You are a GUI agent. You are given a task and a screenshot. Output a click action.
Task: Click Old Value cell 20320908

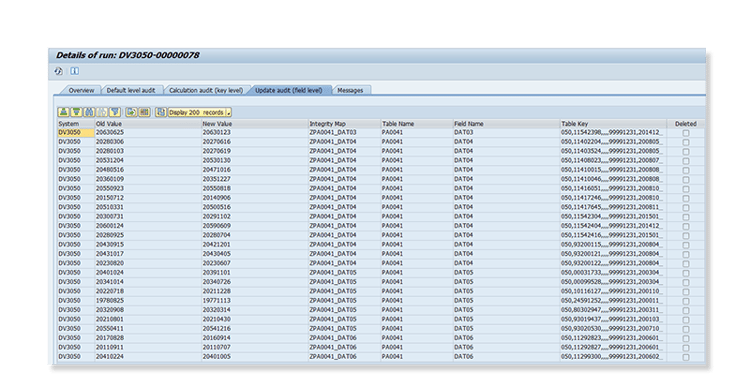tap(148, 310)
